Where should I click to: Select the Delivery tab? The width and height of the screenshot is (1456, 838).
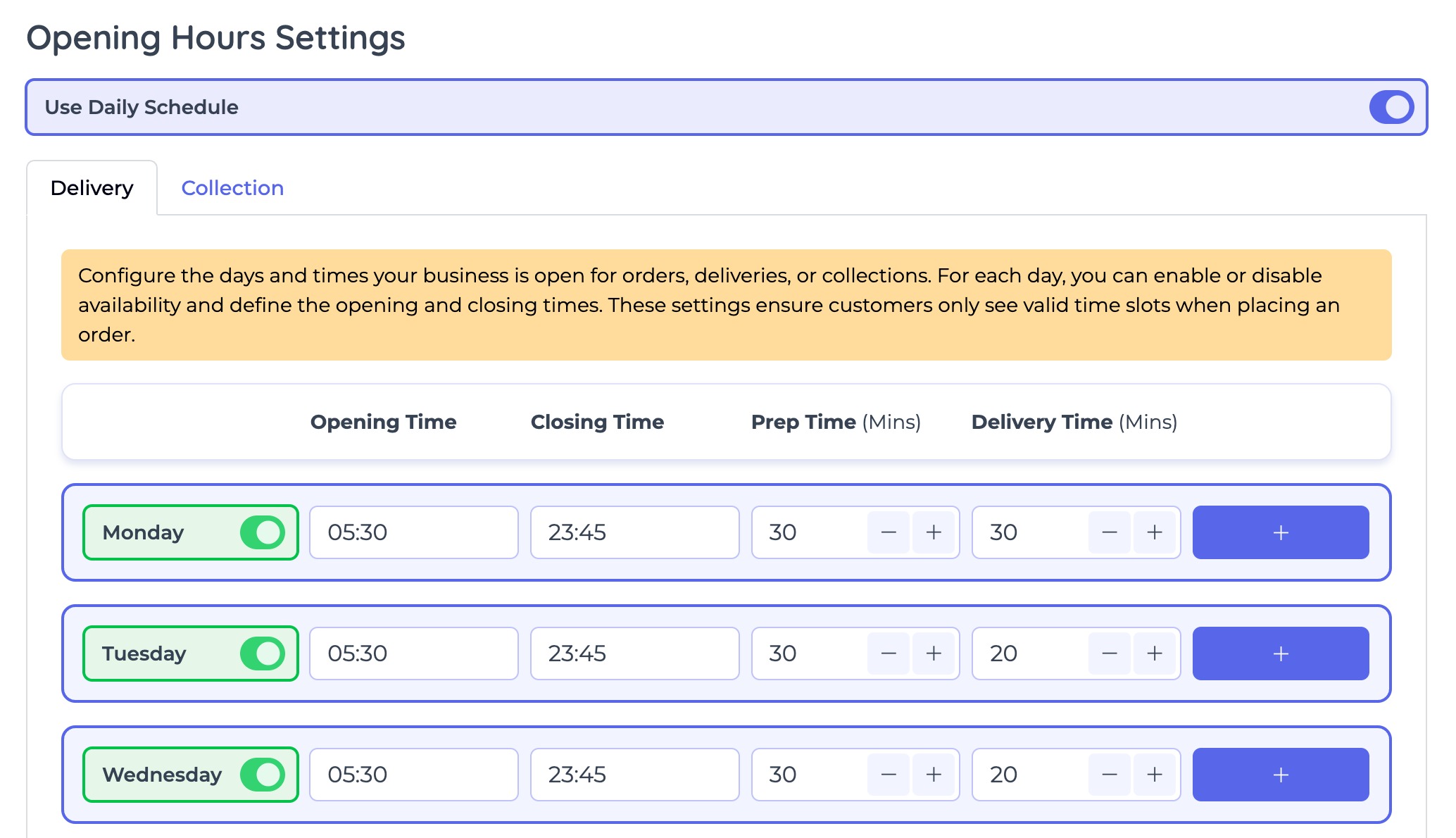point(92,188)
